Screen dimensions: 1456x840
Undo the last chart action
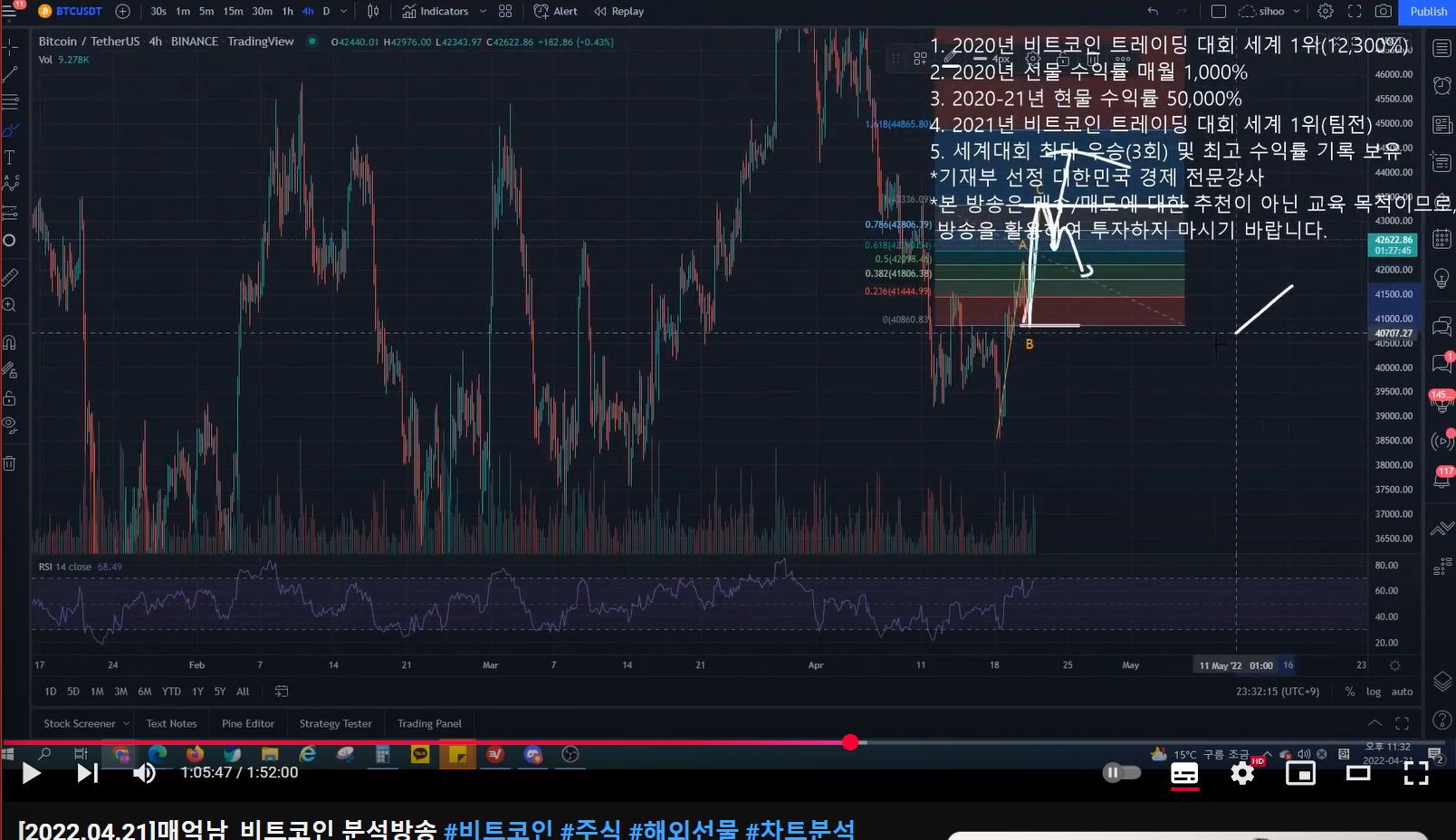pos(1153,12)
